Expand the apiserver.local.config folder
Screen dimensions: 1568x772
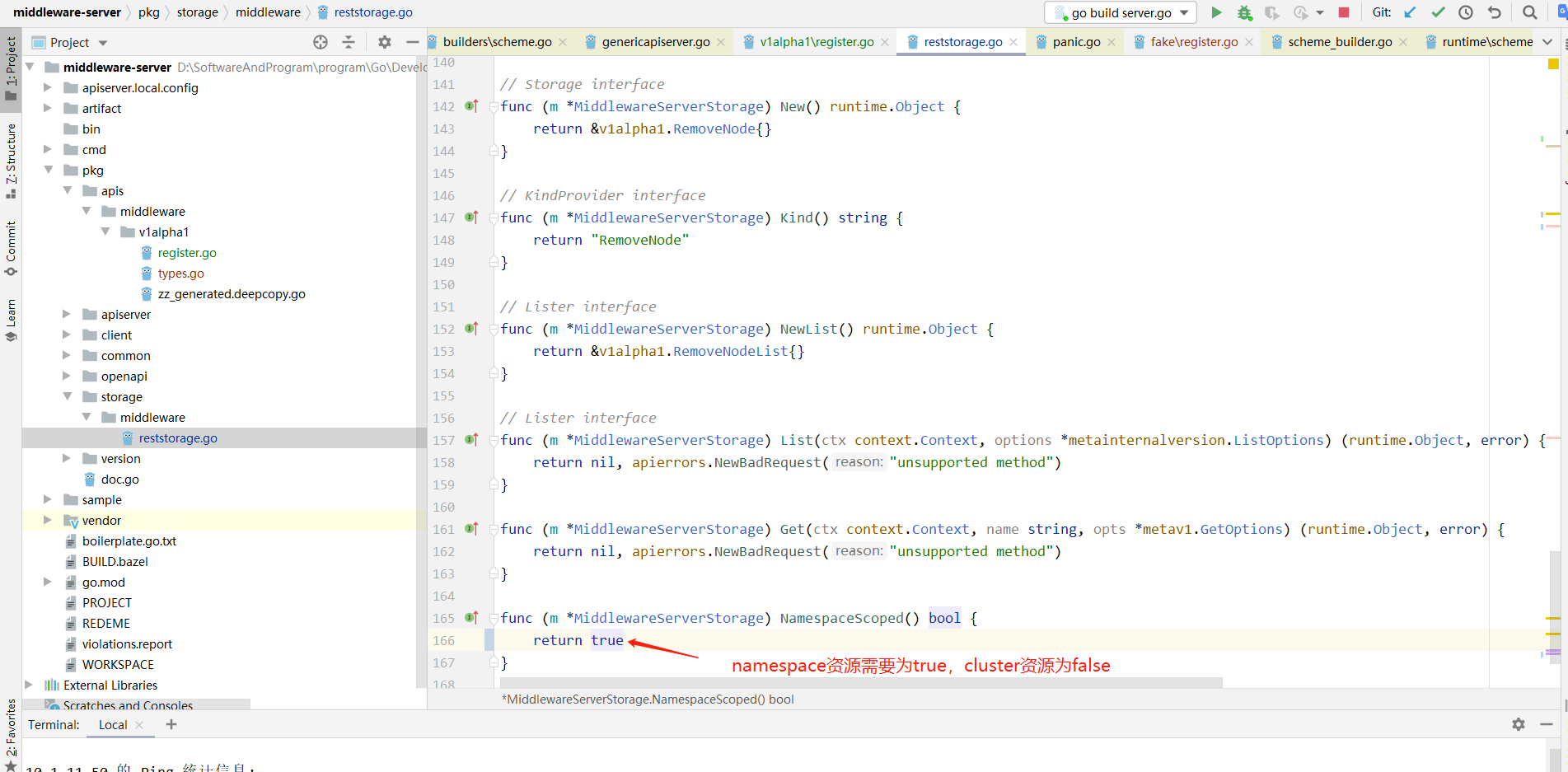48,87
